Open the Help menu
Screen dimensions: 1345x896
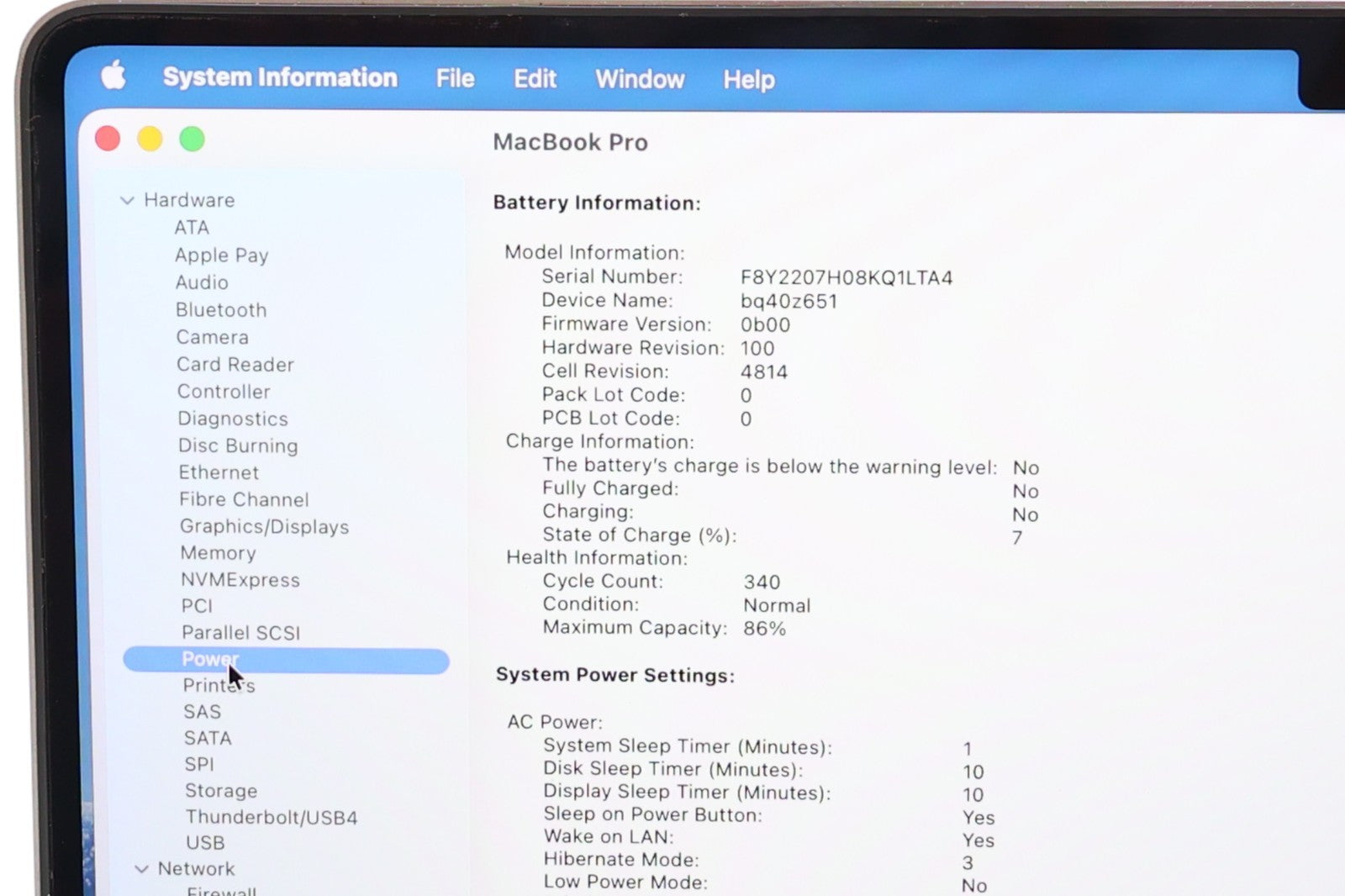coord(748,80)
